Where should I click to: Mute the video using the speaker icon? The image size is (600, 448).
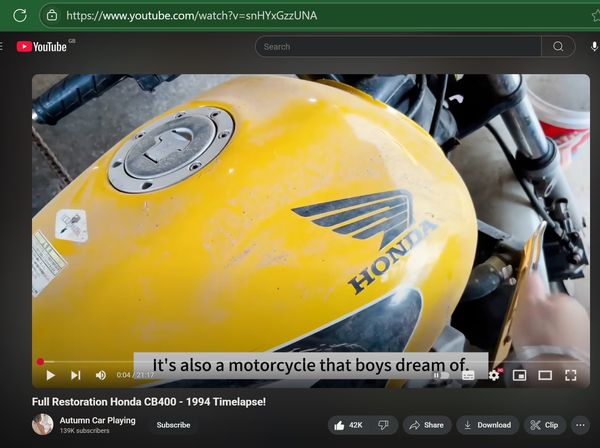[101, 375]
